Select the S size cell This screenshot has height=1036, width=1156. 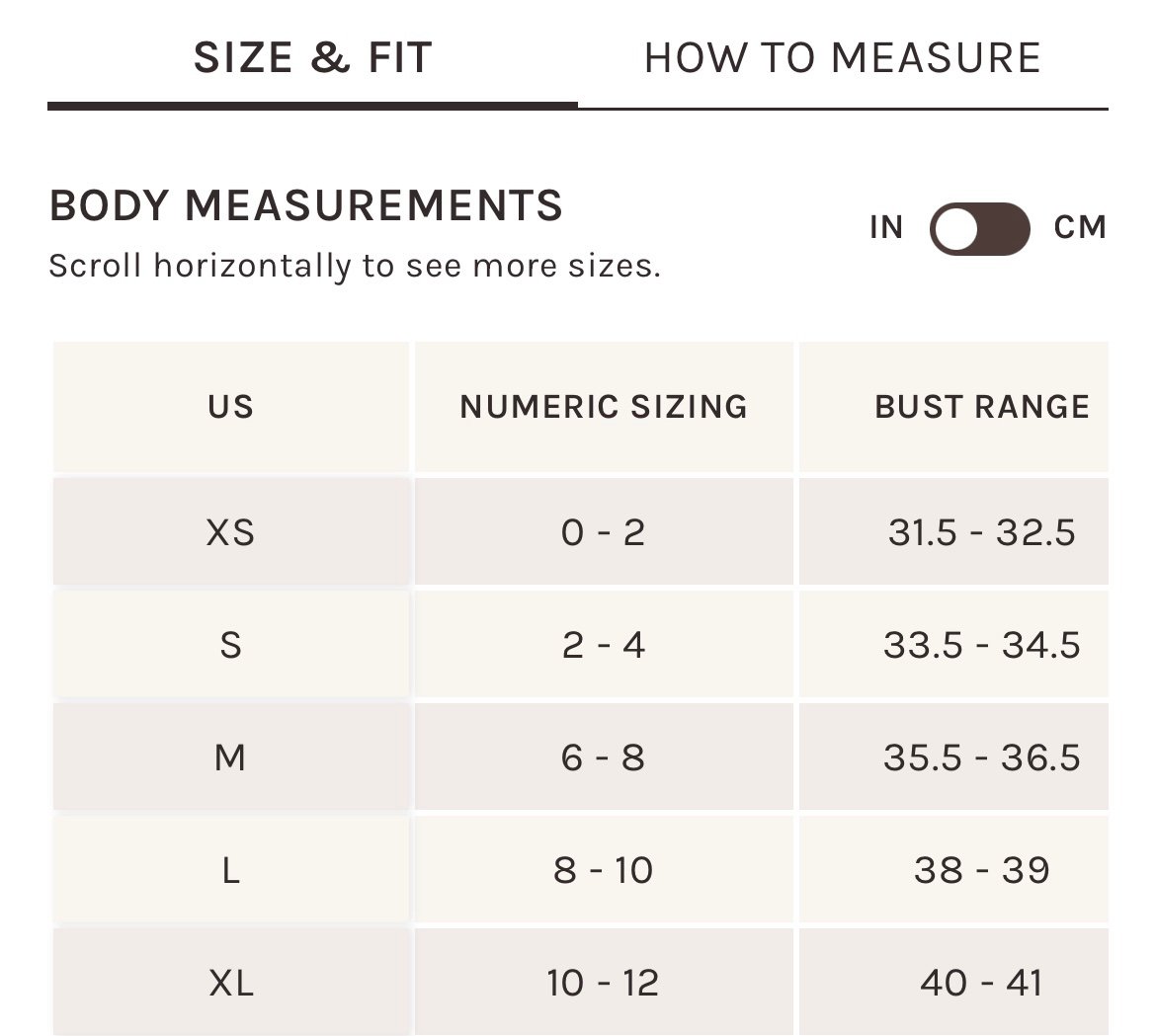(x=231, y=646)
